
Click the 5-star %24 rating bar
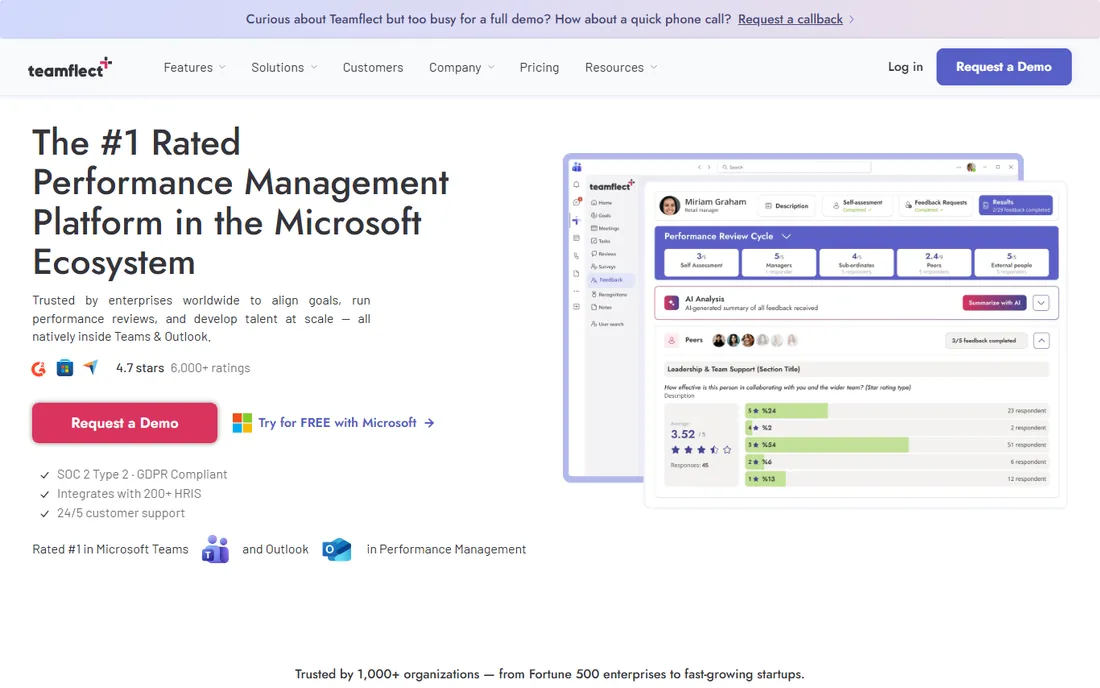tap(786, 410)
